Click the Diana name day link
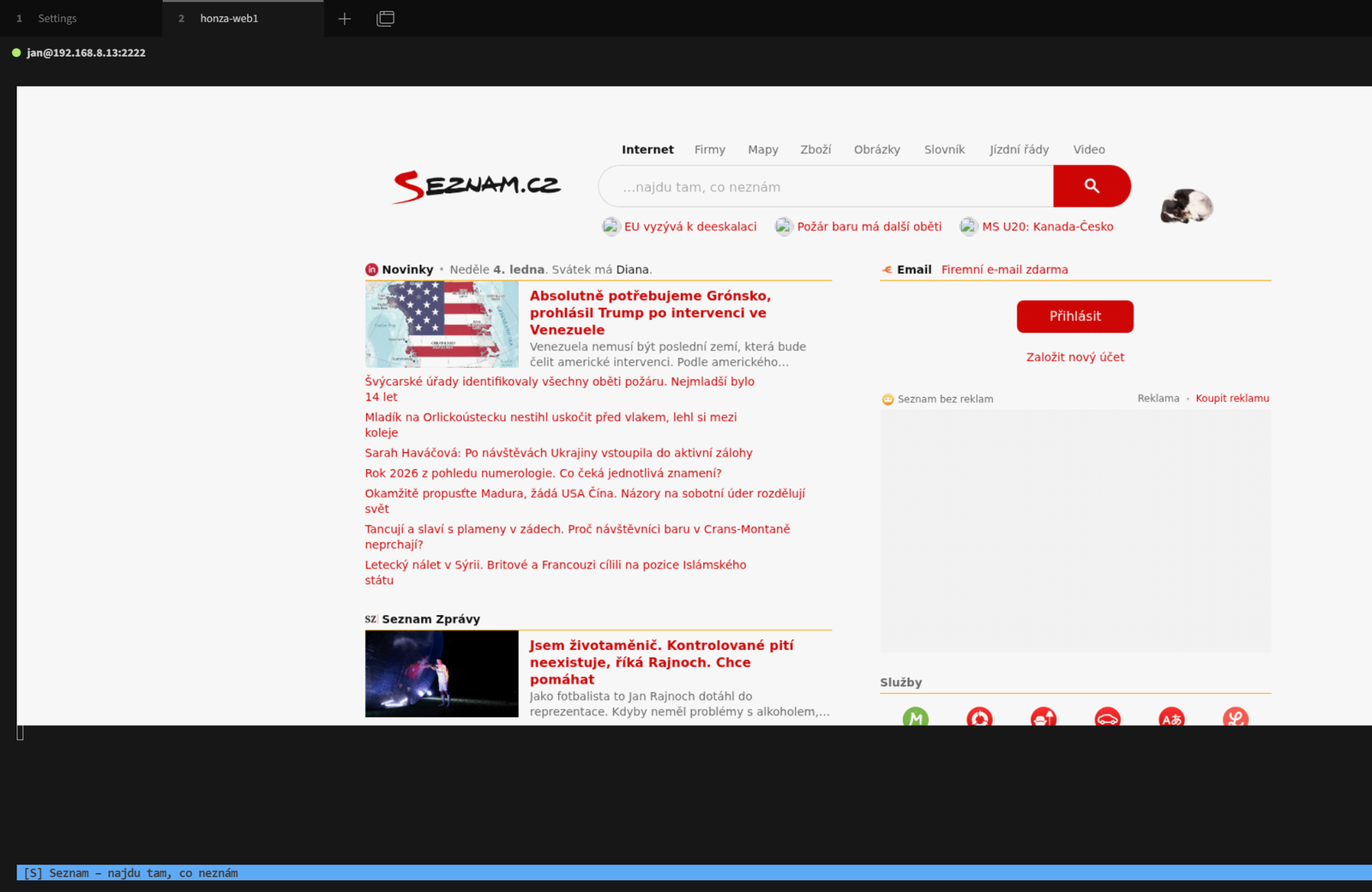Screen dimensions: 1372x892 point(633,269)
